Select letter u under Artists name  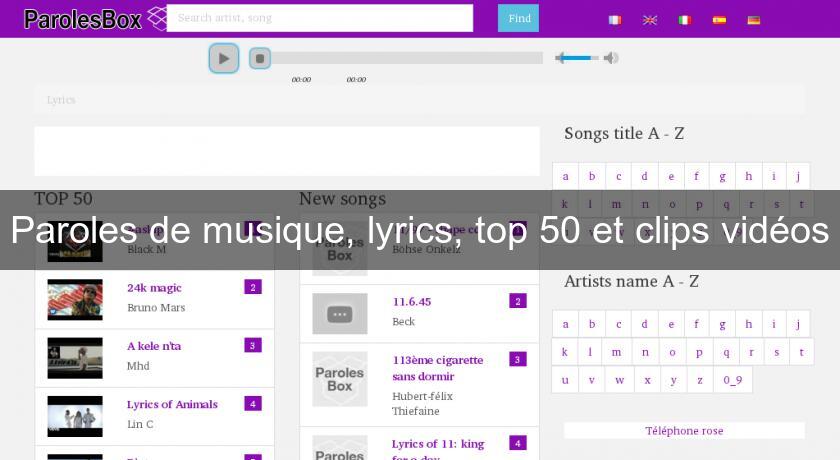[x=565, y=380]
